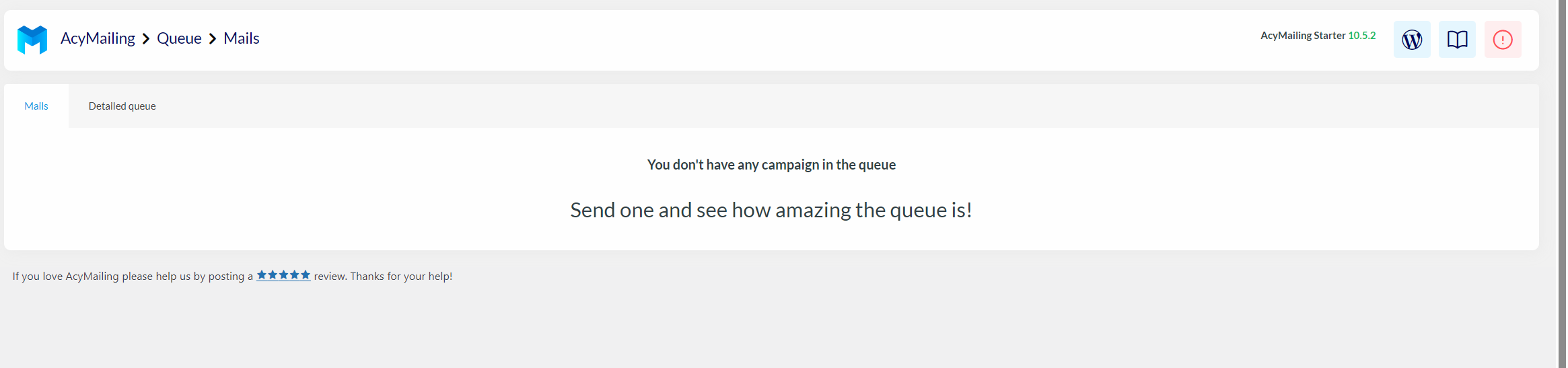Screen dimensions: 1568x368
Task: Open the documentation book icon
Action: [1457, 40]
